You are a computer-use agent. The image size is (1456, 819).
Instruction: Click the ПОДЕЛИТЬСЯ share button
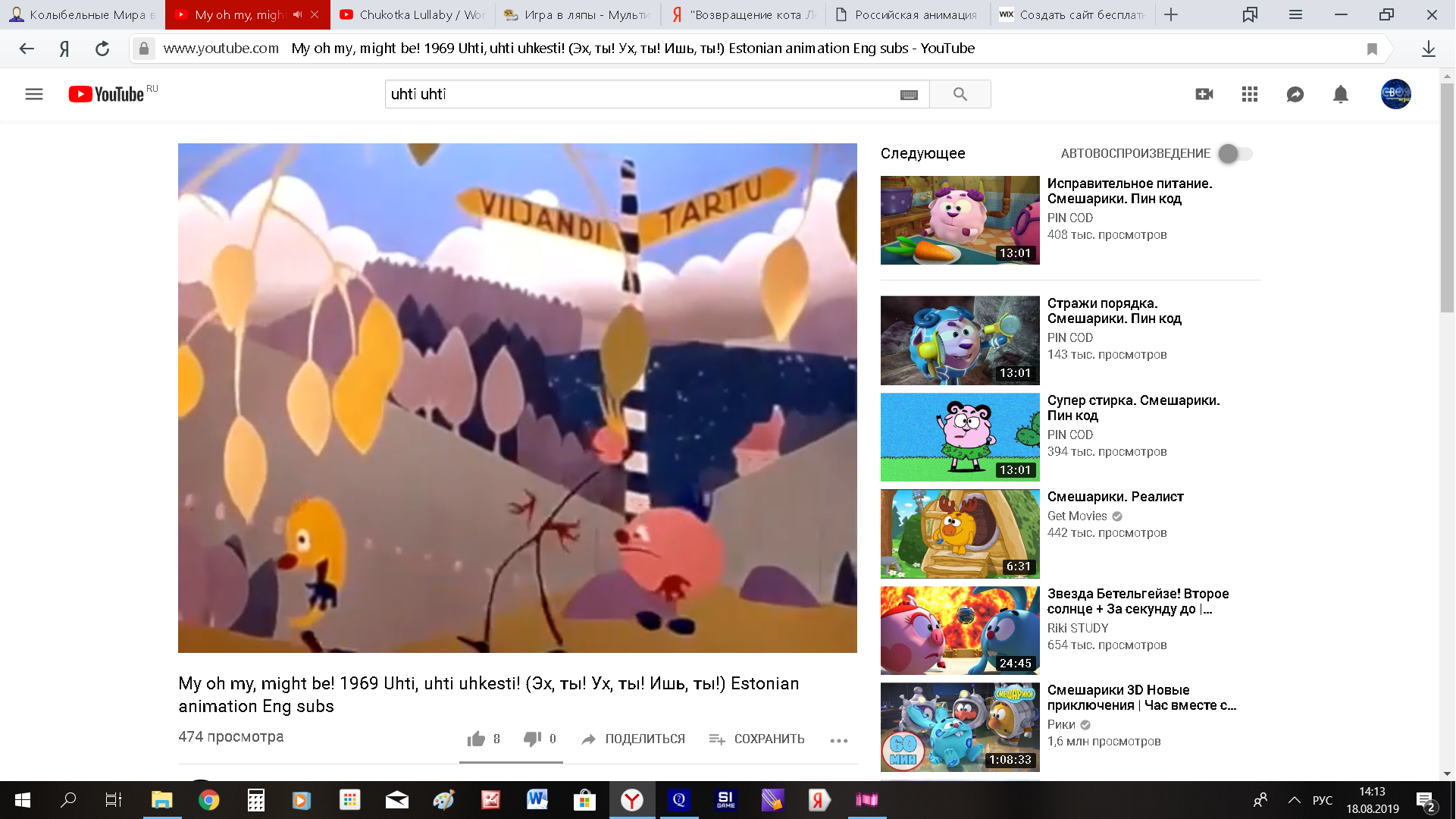point(633,739)
